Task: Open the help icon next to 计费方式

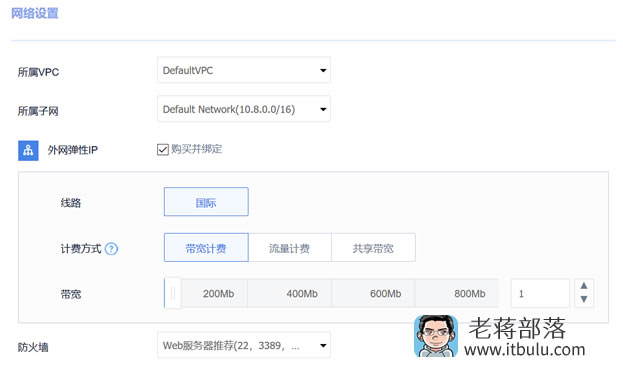Action: tap(111, 249)
